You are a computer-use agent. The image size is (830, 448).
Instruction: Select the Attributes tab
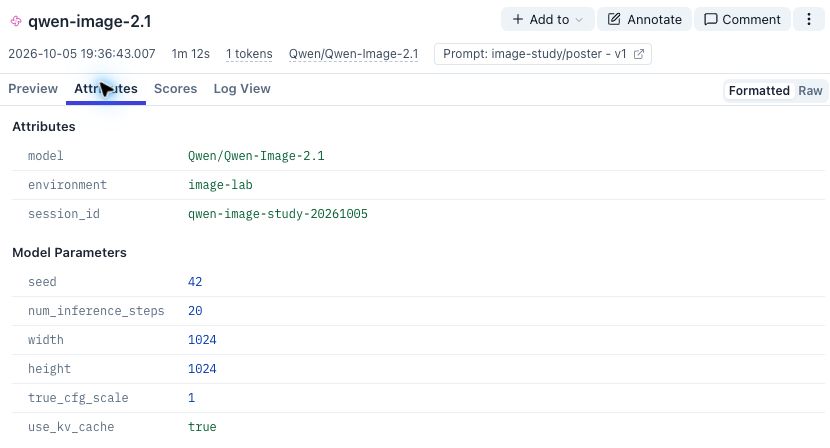[x=106, y=88]
